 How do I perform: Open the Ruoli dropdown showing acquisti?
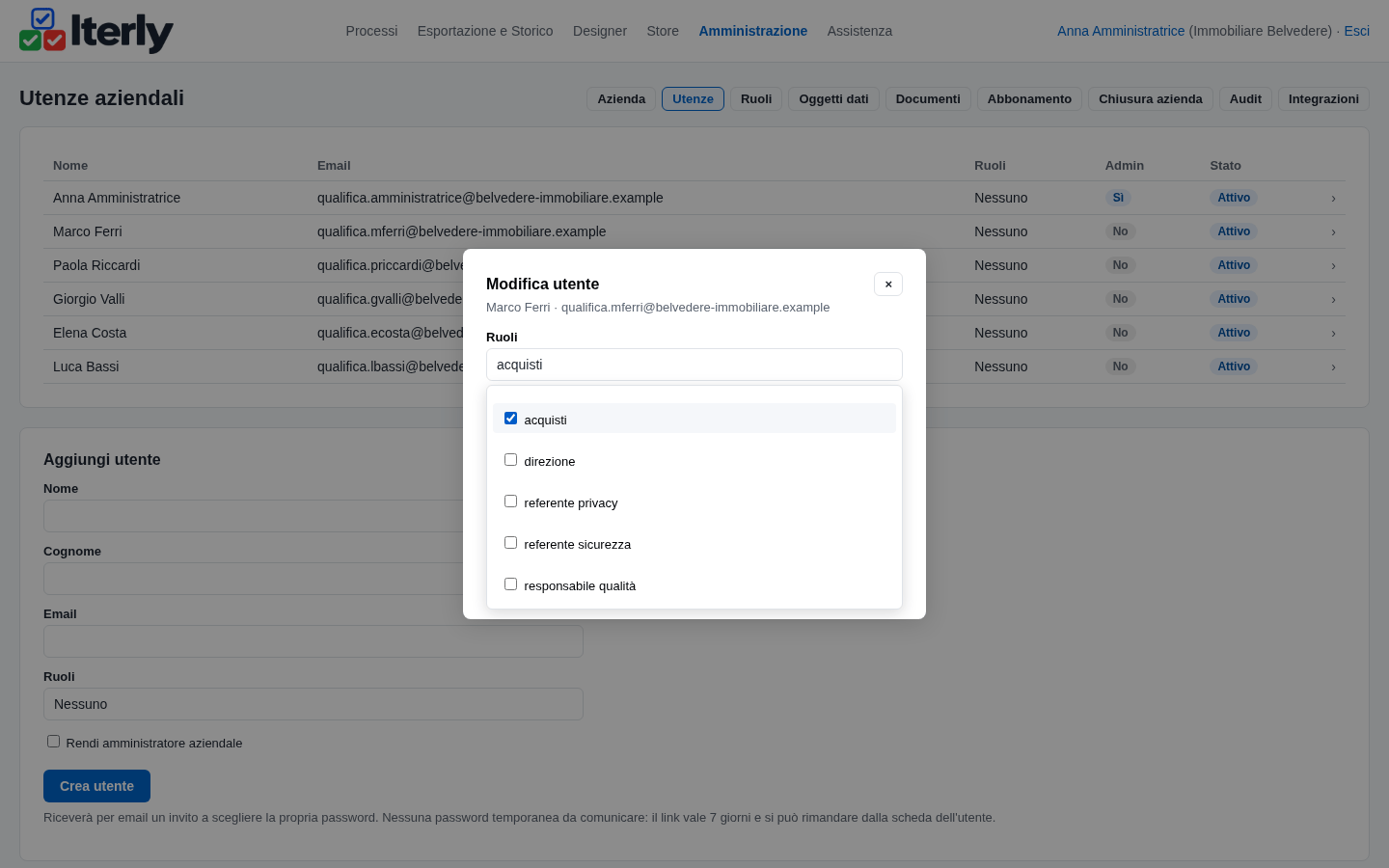point(694,365)
